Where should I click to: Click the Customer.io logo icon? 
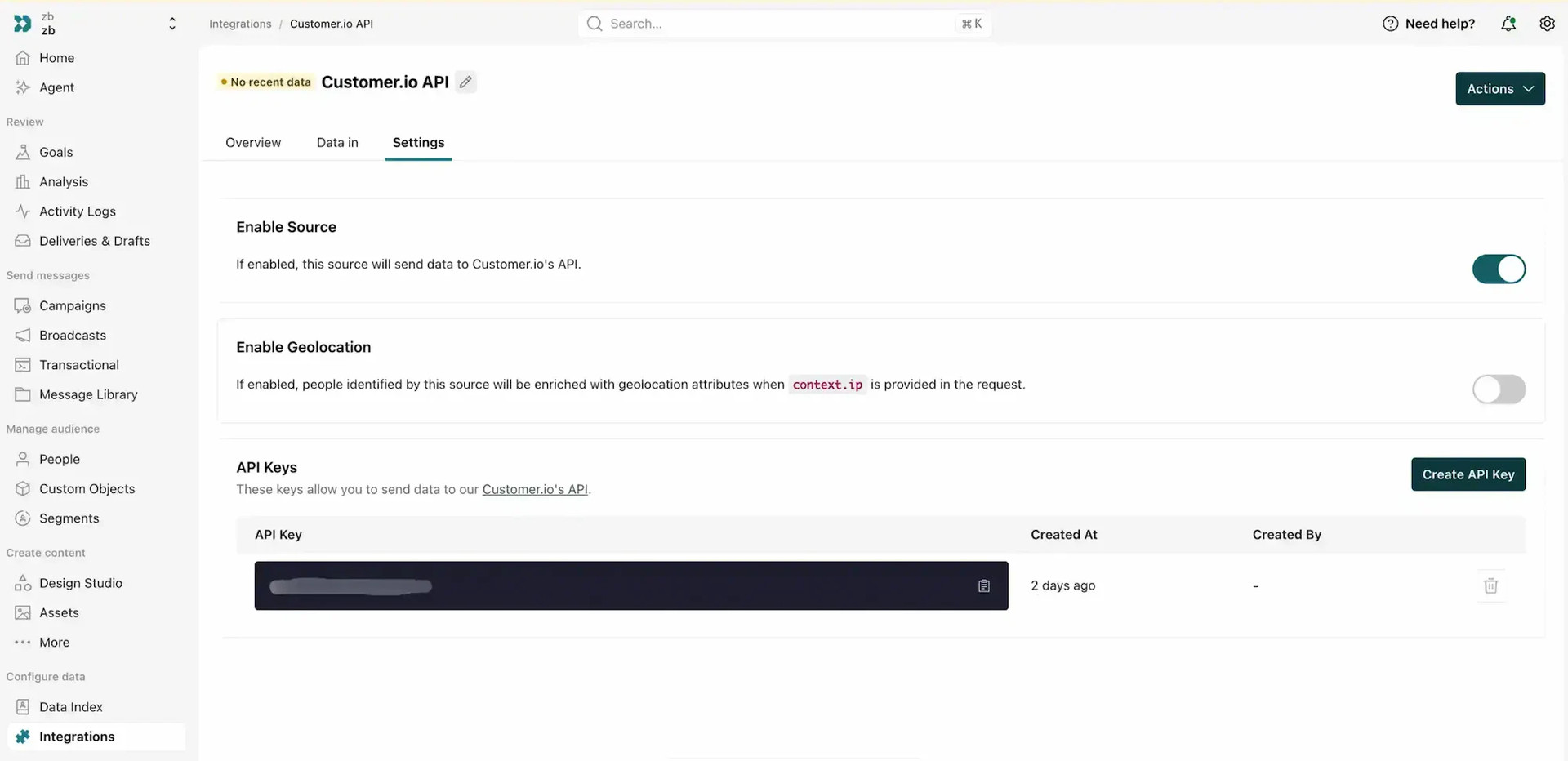[x=23, y=24]
